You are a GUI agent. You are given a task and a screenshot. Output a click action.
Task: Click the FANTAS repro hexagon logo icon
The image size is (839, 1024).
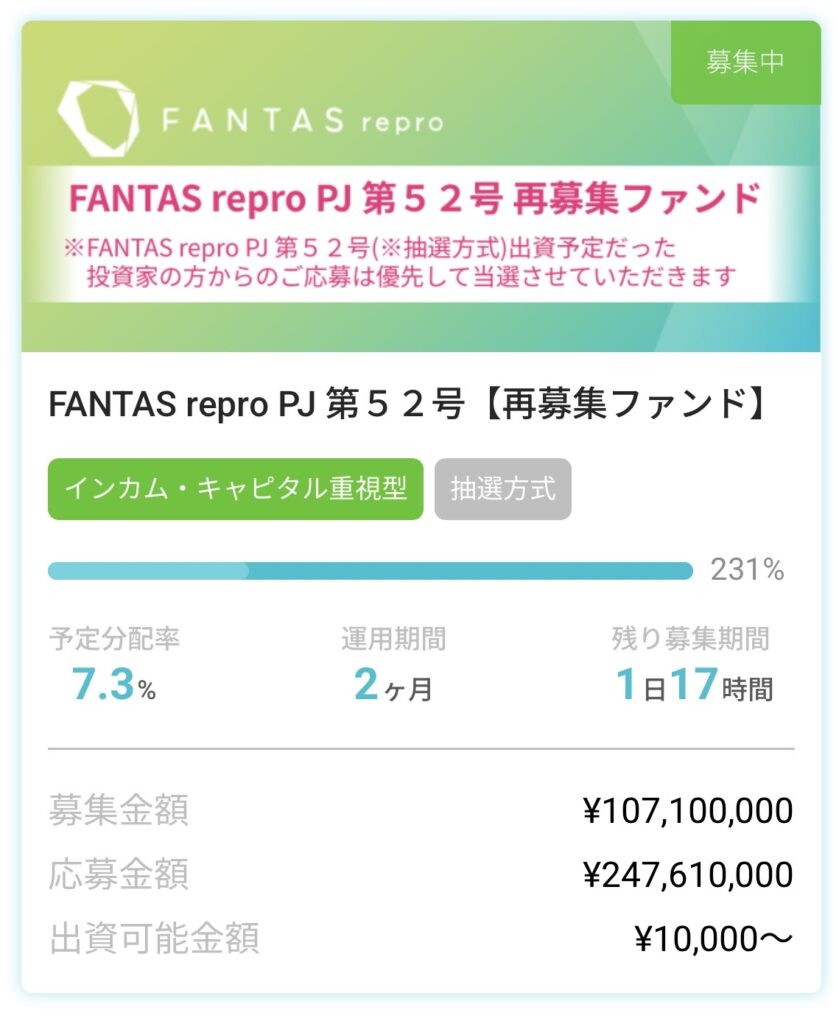(x=97, y=118)
